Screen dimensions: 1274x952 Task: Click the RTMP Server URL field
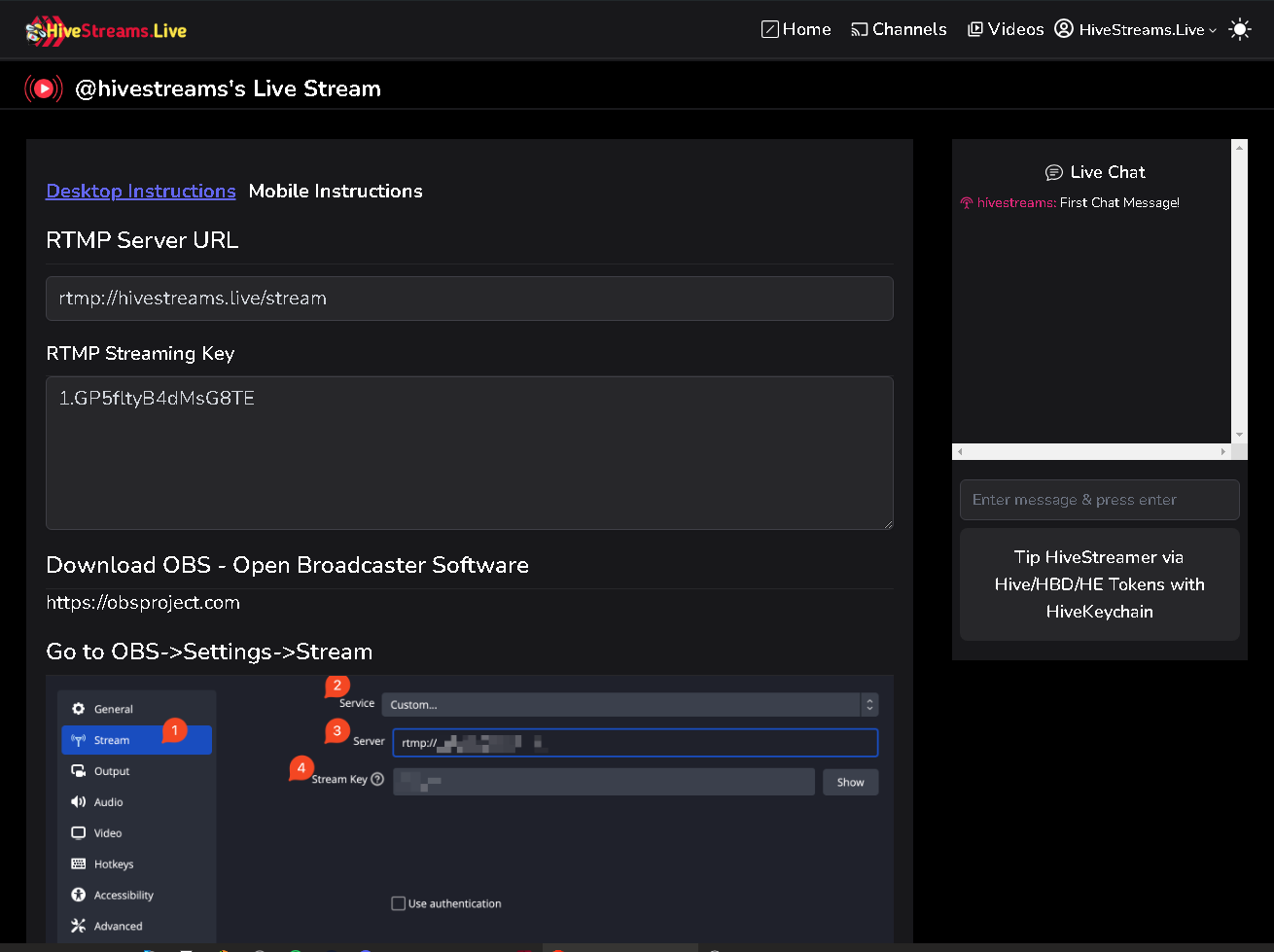pos(470,299)
